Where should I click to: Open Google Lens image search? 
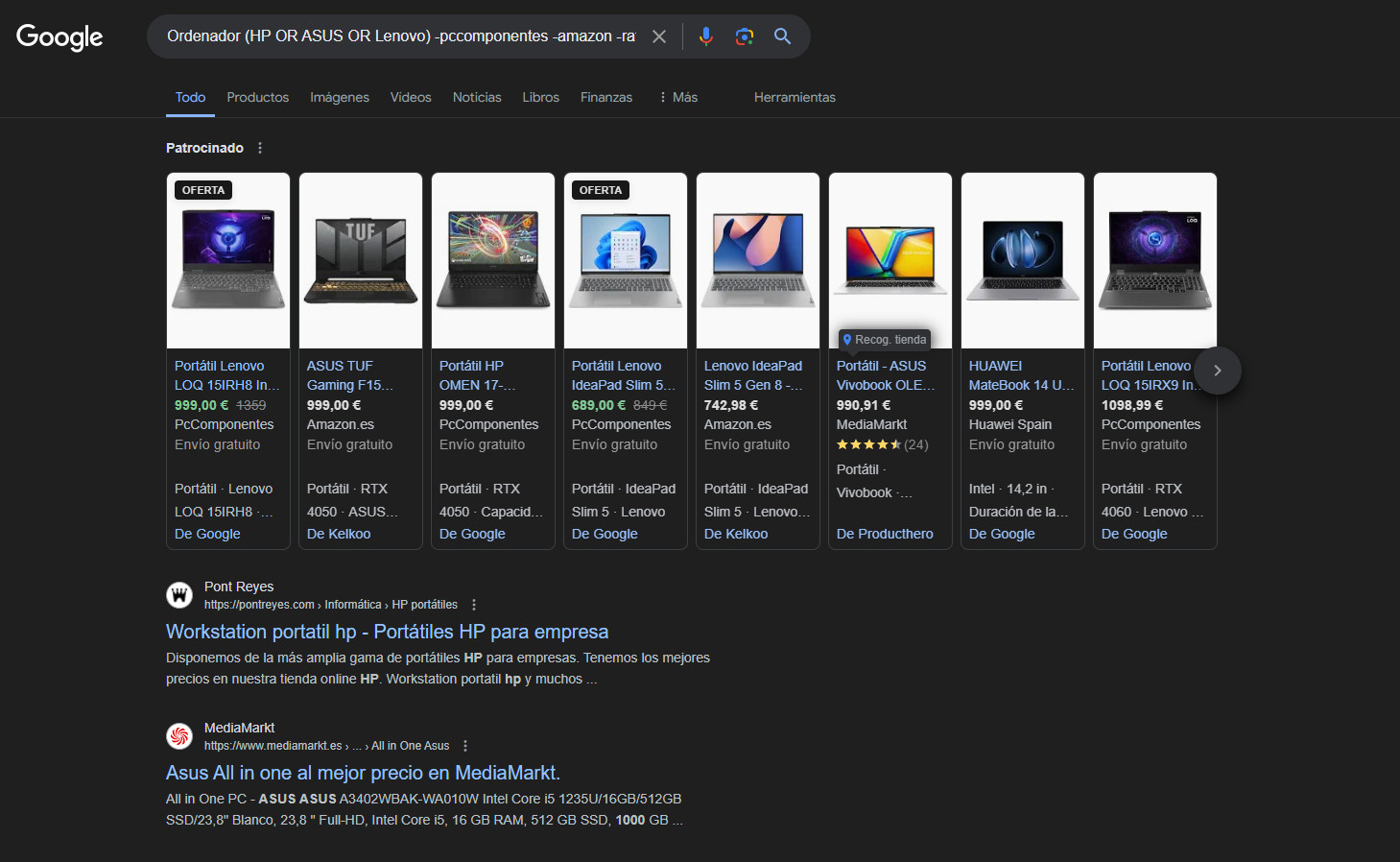tap(745, 36)
